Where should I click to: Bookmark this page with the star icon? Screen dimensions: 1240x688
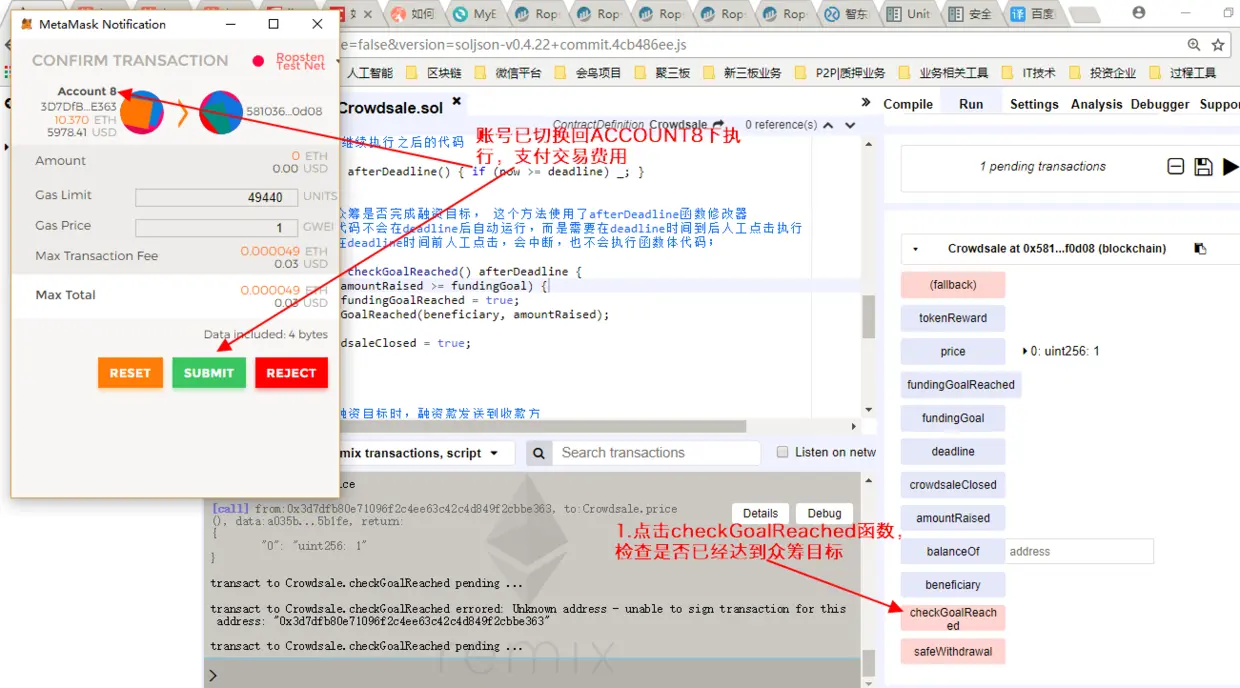[1218, 45]
